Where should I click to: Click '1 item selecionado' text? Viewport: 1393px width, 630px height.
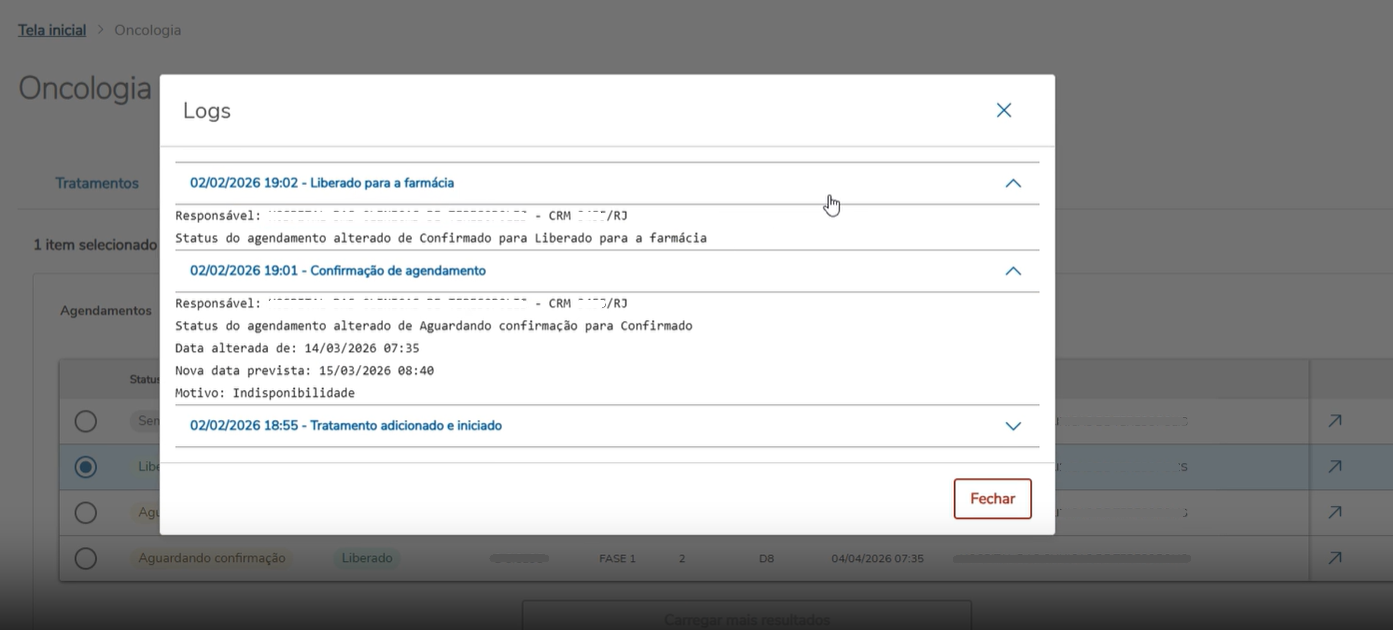click(x=95, y=245)
